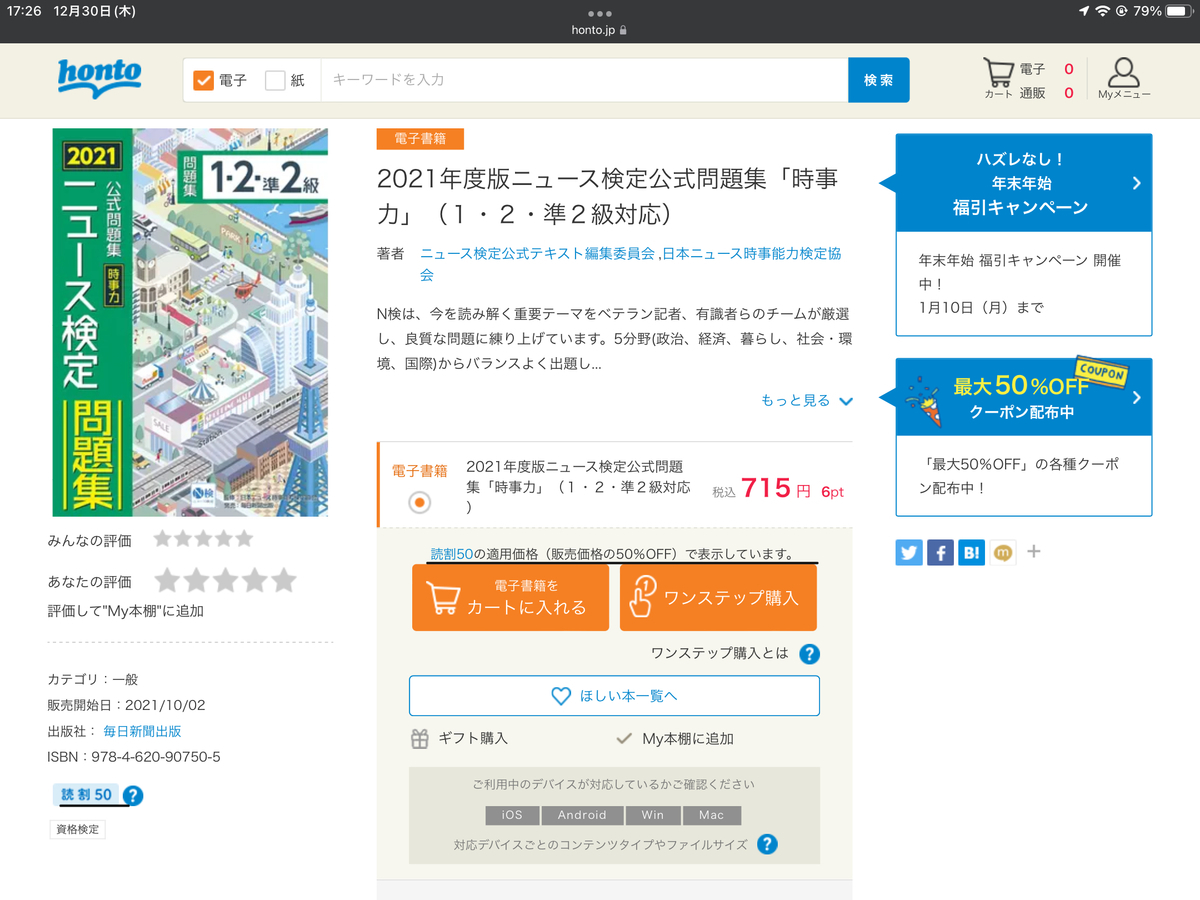Click the 電子 cart count
This screenshot has height=900, width=1200.
pyautogui.click(x=1069, y=69)
